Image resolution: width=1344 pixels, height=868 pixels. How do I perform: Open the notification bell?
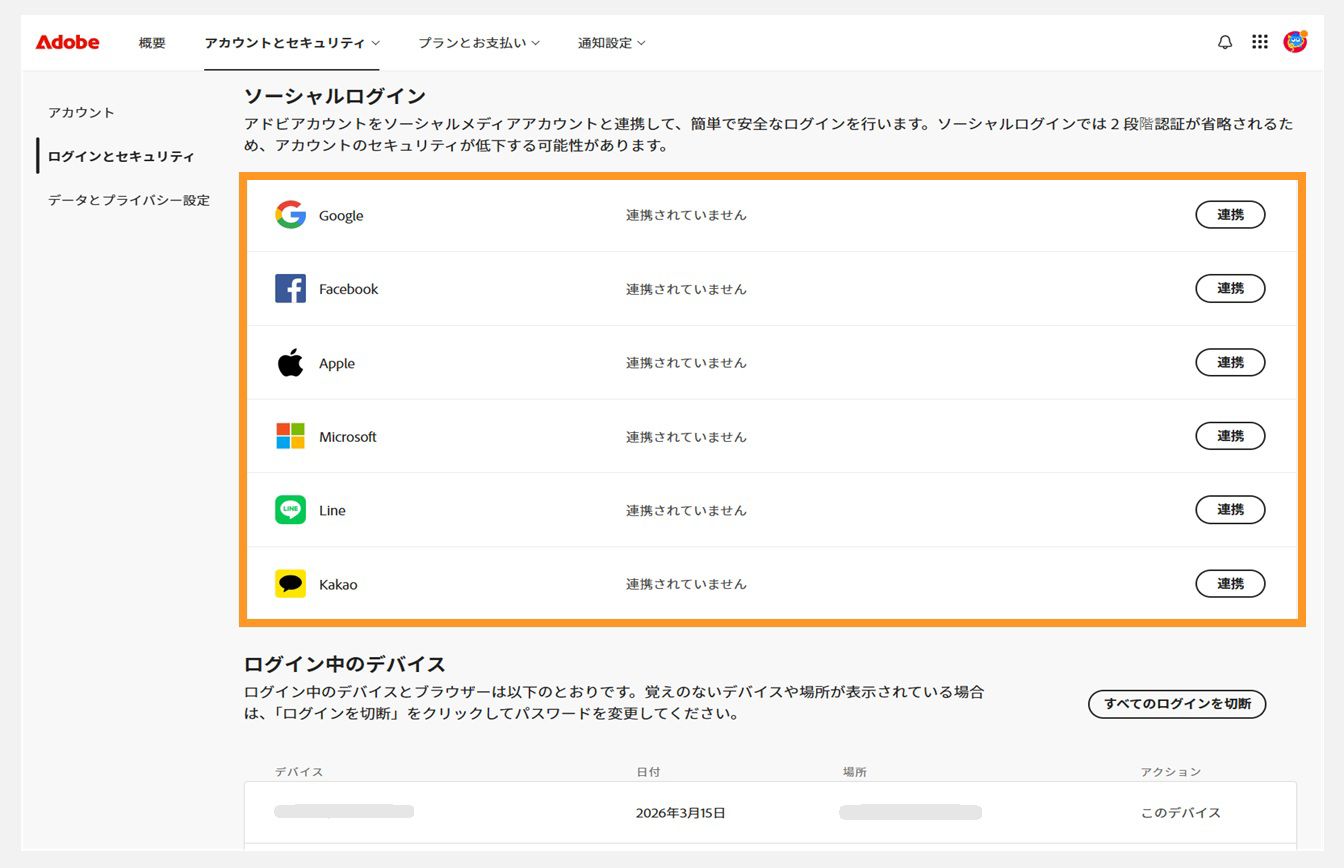click(x=1224, y=42)
